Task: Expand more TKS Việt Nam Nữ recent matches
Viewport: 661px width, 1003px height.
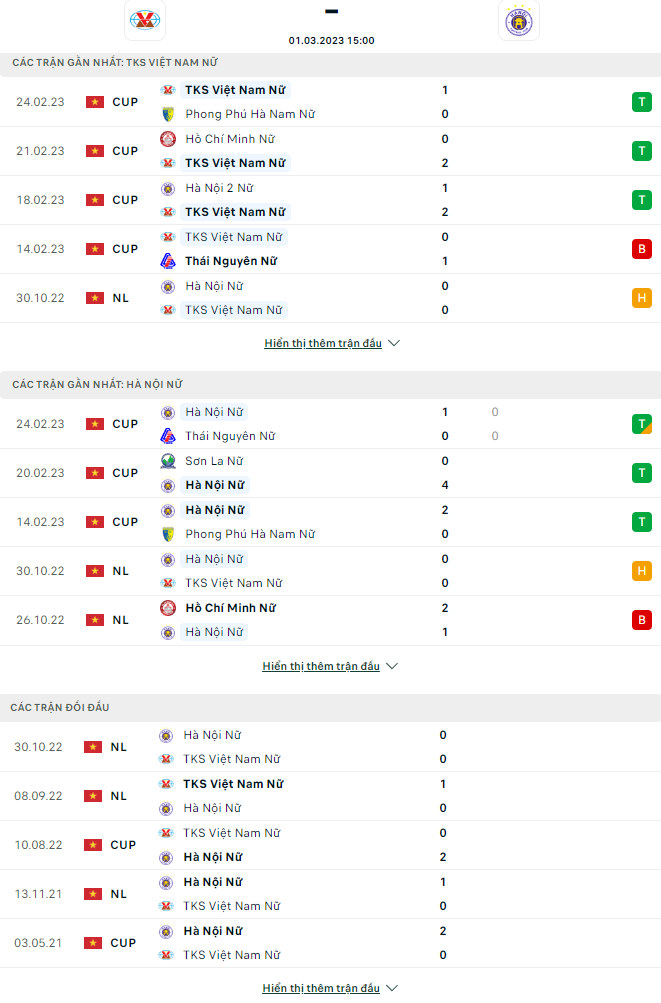Action: pyautogui.click(x=331, y=343)
